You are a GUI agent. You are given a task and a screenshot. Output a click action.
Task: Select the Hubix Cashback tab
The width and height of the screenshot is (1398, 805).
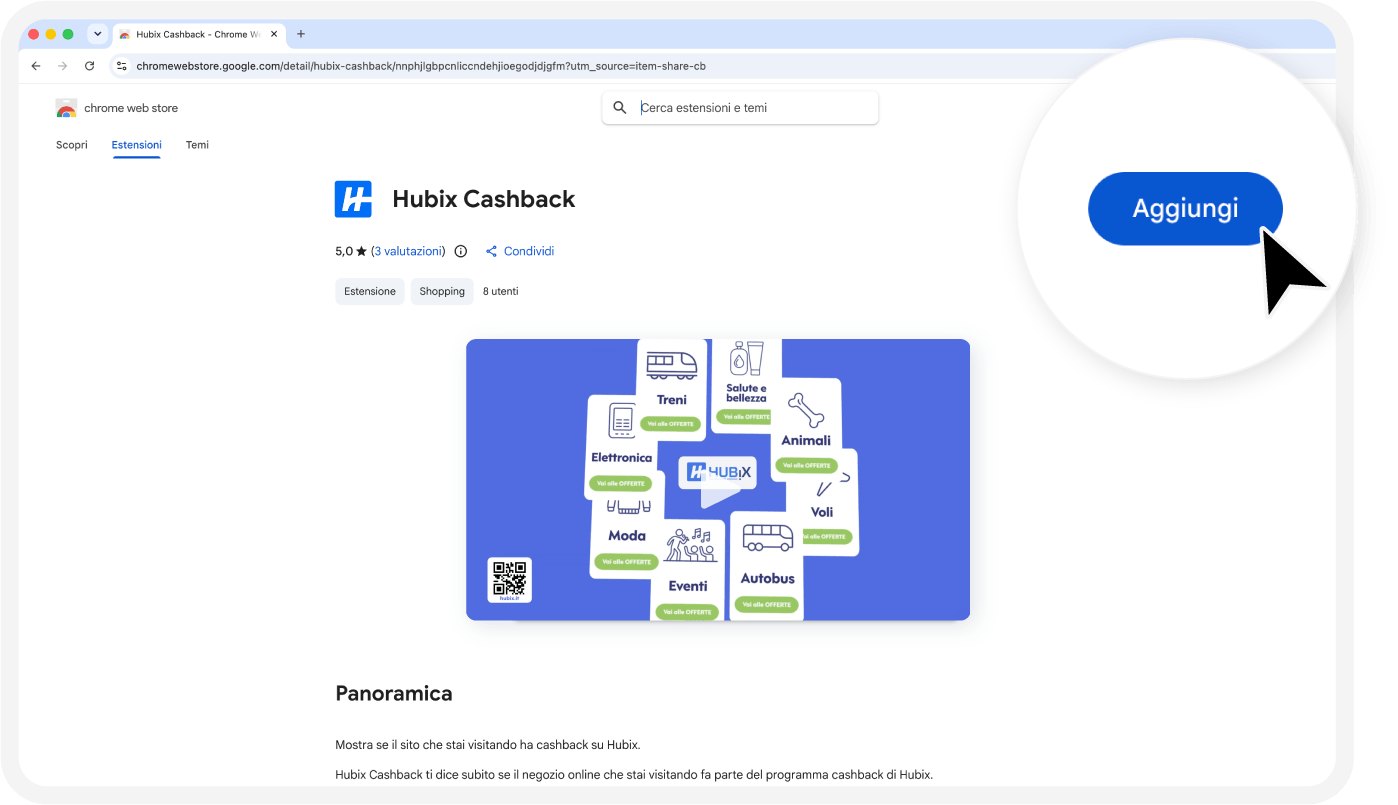tap(198, 34)
